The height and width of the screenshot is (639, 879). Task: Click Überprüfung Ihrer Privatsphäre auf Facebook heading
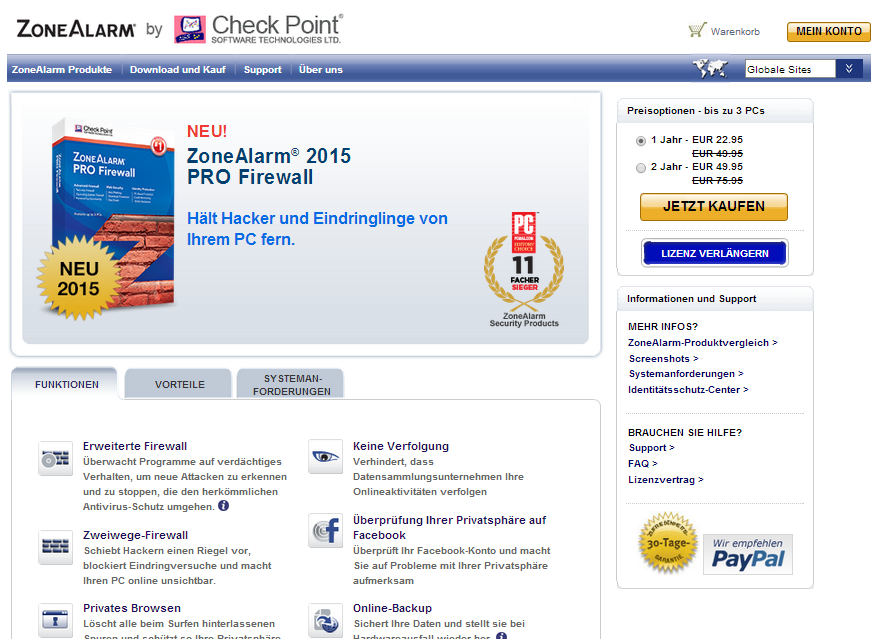click(x=449, y=527)
